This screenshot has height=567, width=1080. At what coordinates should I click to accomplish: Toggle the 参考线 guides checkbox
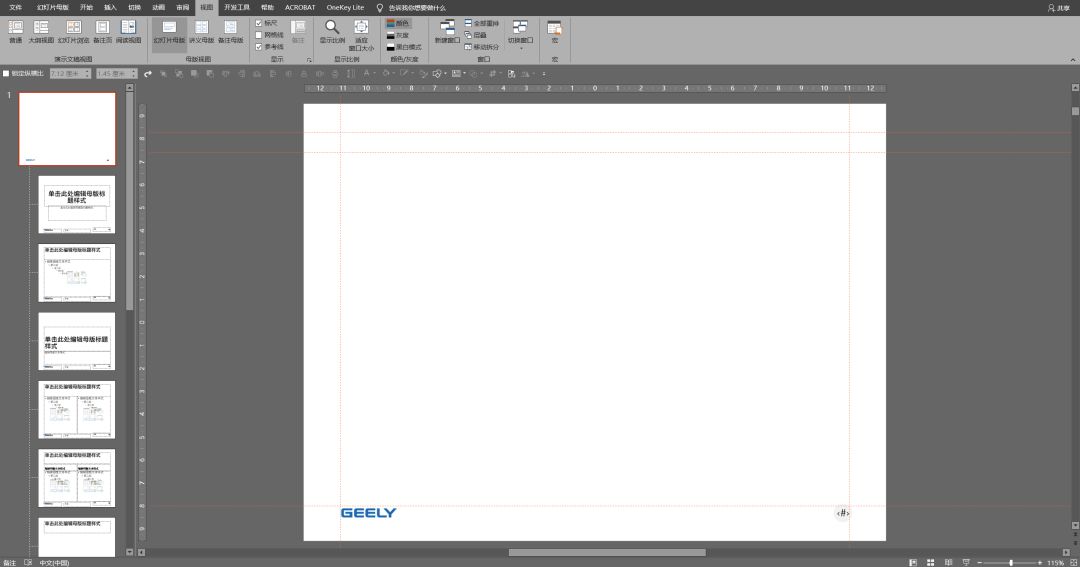(x=259, y=47)
